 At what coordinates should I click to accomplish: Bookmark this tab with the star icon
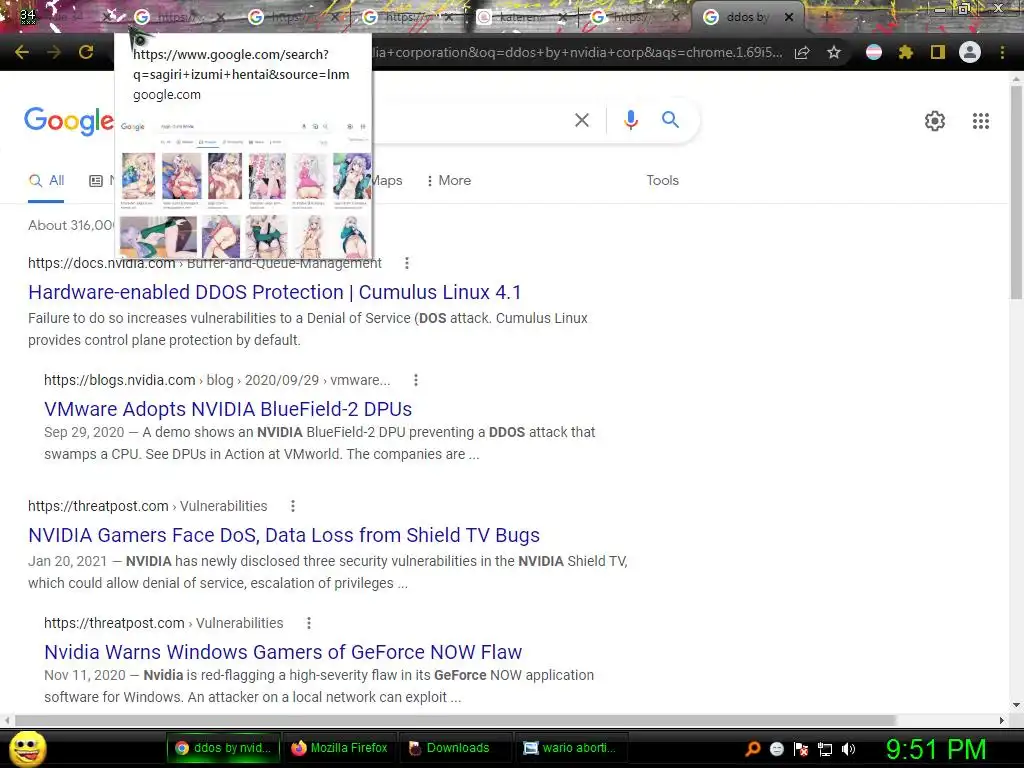[x=834, y=53]
